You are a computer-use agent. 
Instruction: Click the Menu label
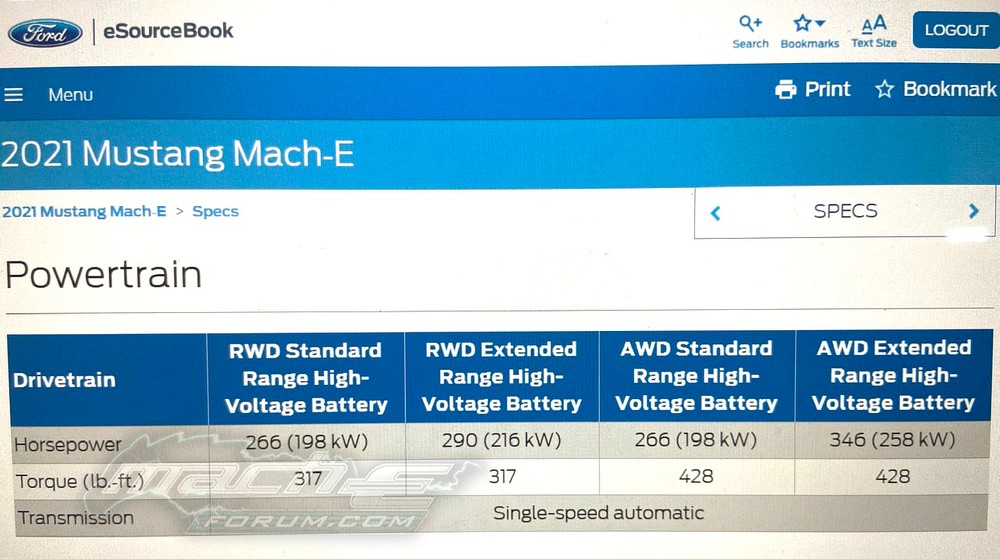coord(71,95)
